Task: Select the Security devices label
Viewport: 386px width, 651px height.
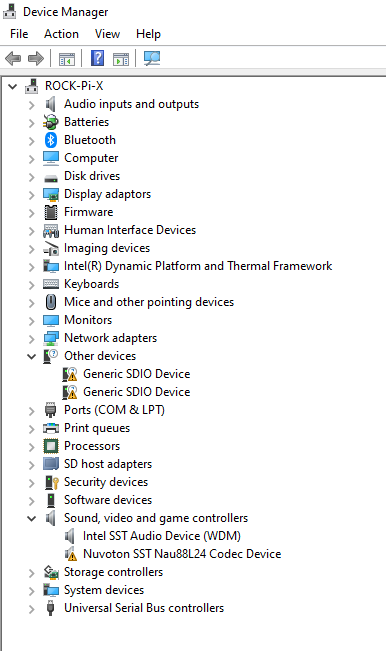Action: click(x=106, y=482)
